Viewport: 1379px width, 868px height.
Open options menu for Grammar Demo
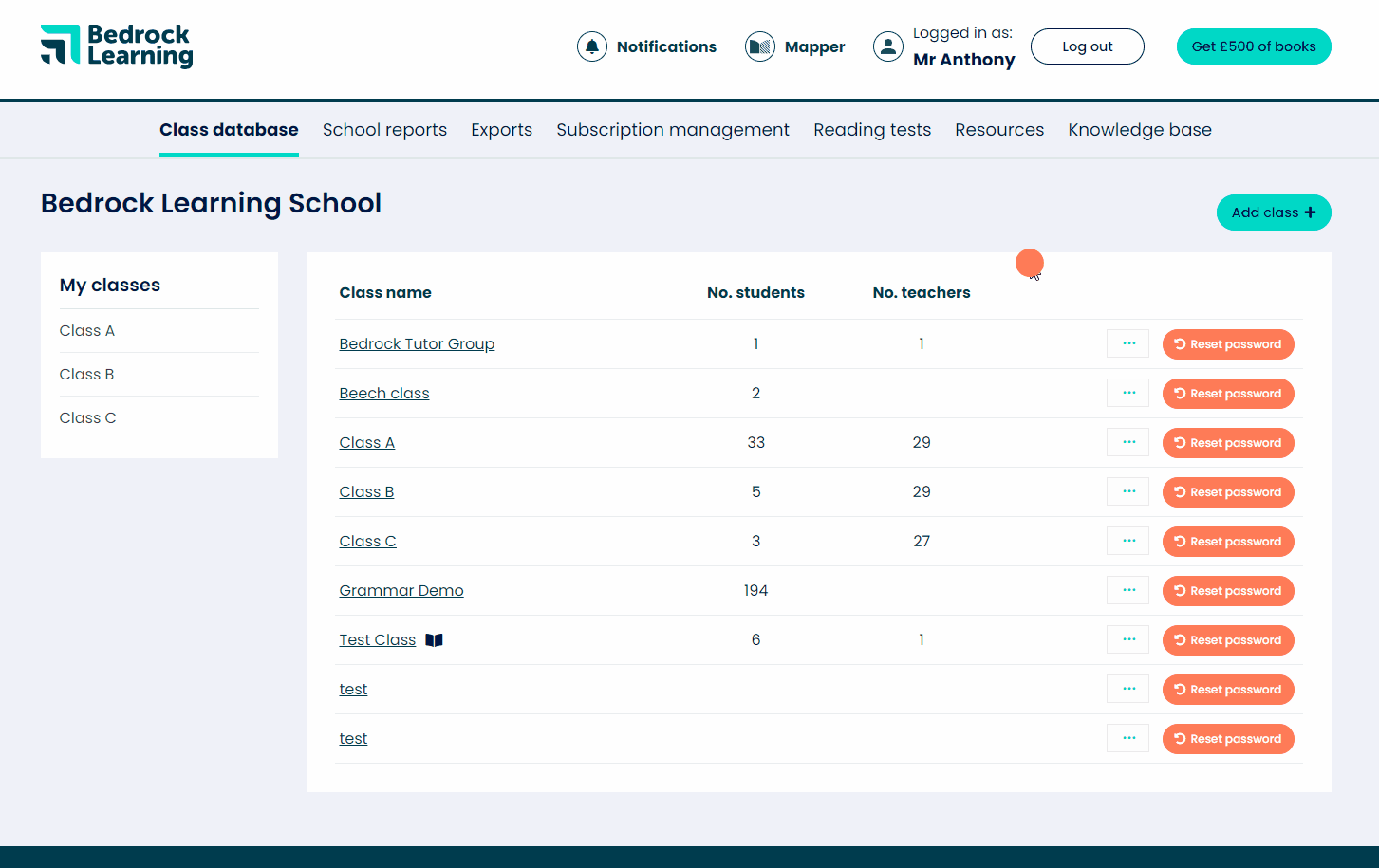pos(1128,590)
